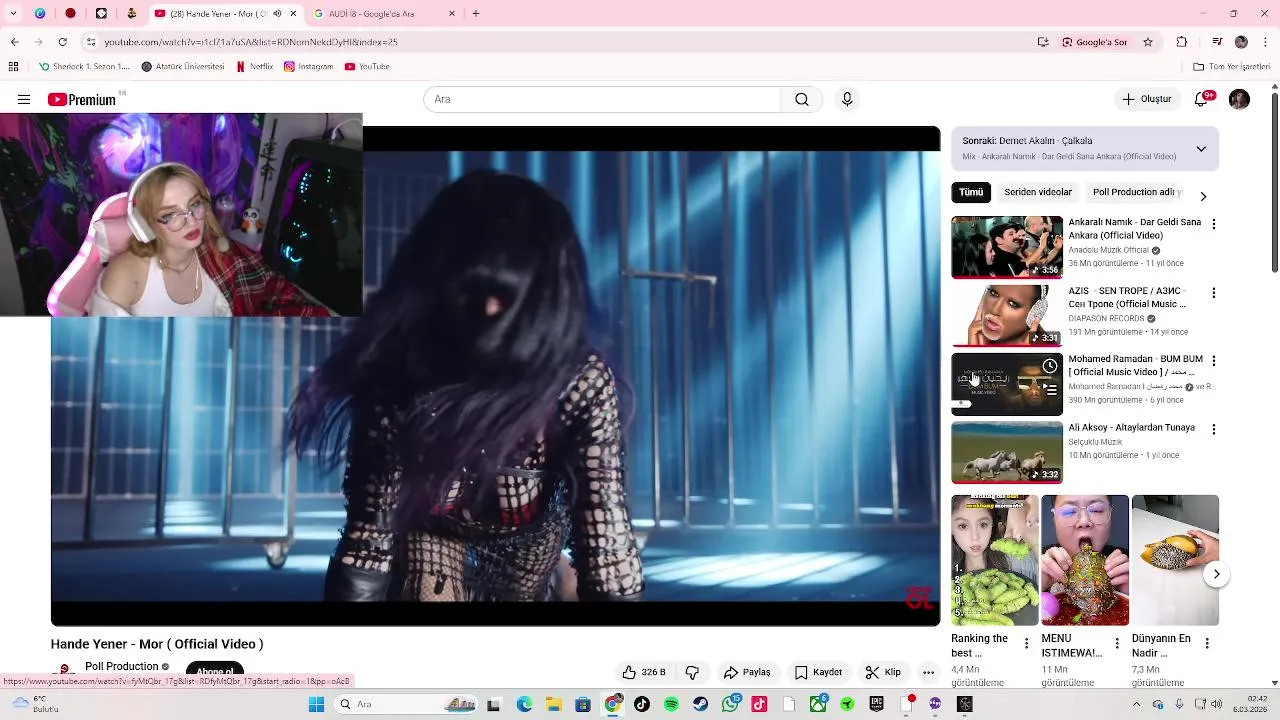The height and width of the screenshot is (720, 1280).
Task: Open the YouTube hamburger guide menu
Action: (24, 99)
